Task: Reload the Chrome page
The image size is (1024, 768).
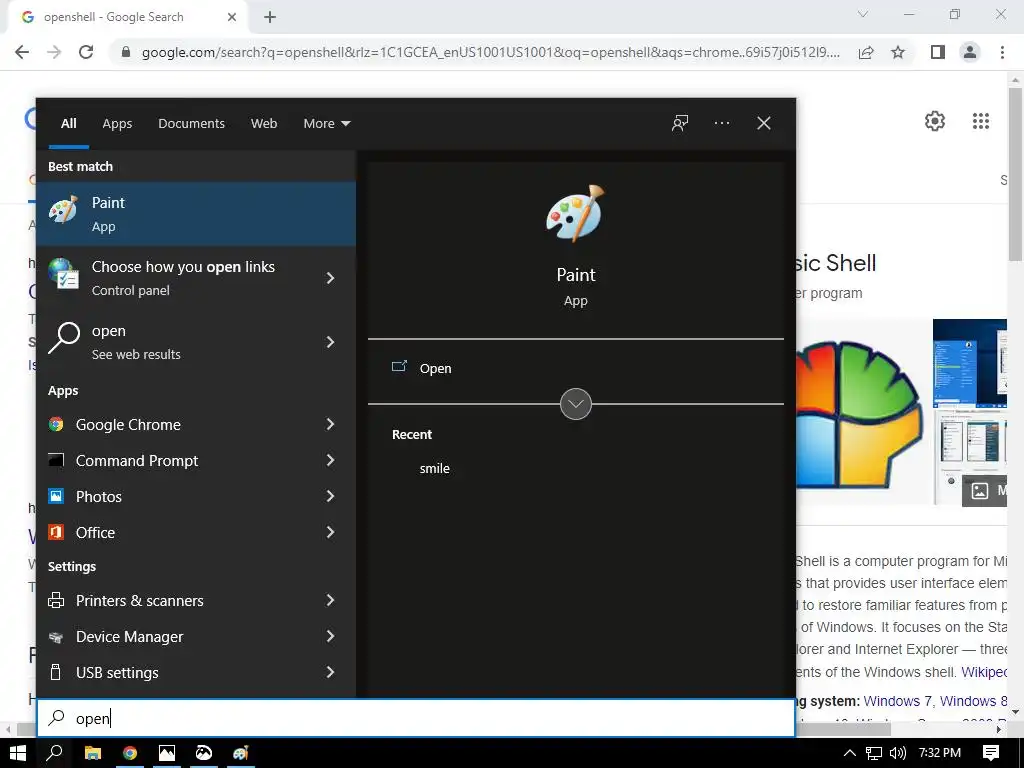Action: 86,52
